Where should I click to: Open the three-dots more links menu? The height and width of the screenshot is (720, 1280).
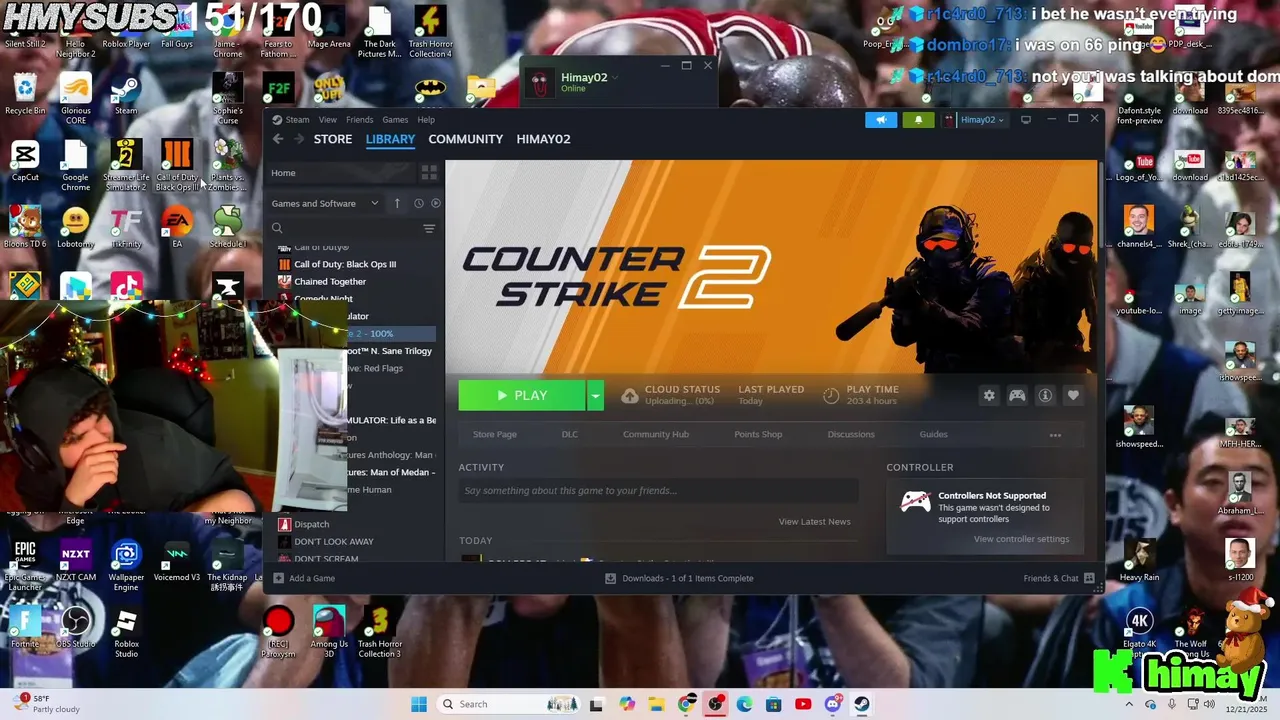coord(1055,435)
